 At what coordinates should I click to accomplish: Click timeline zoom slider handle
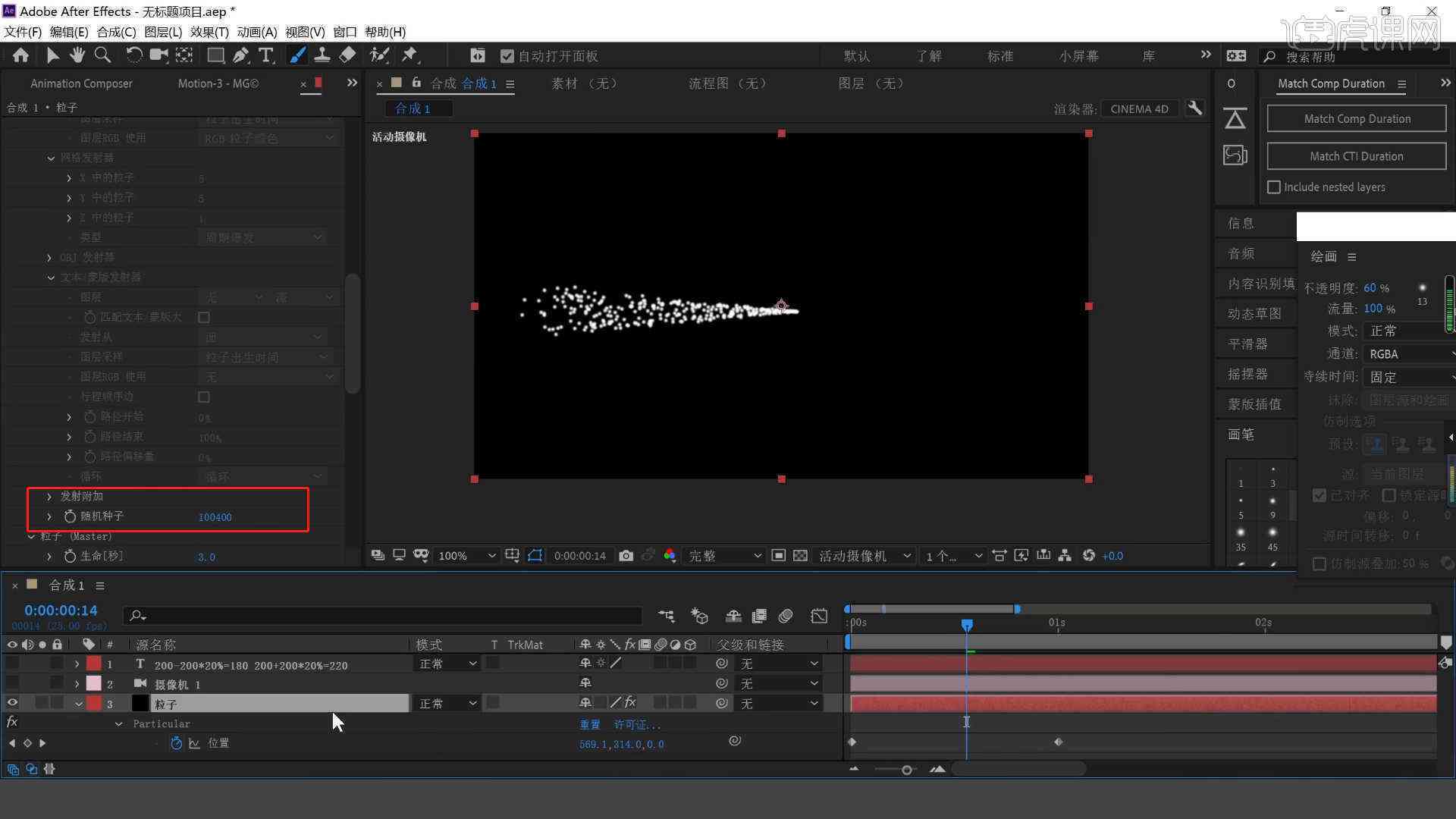click(906, 770)
